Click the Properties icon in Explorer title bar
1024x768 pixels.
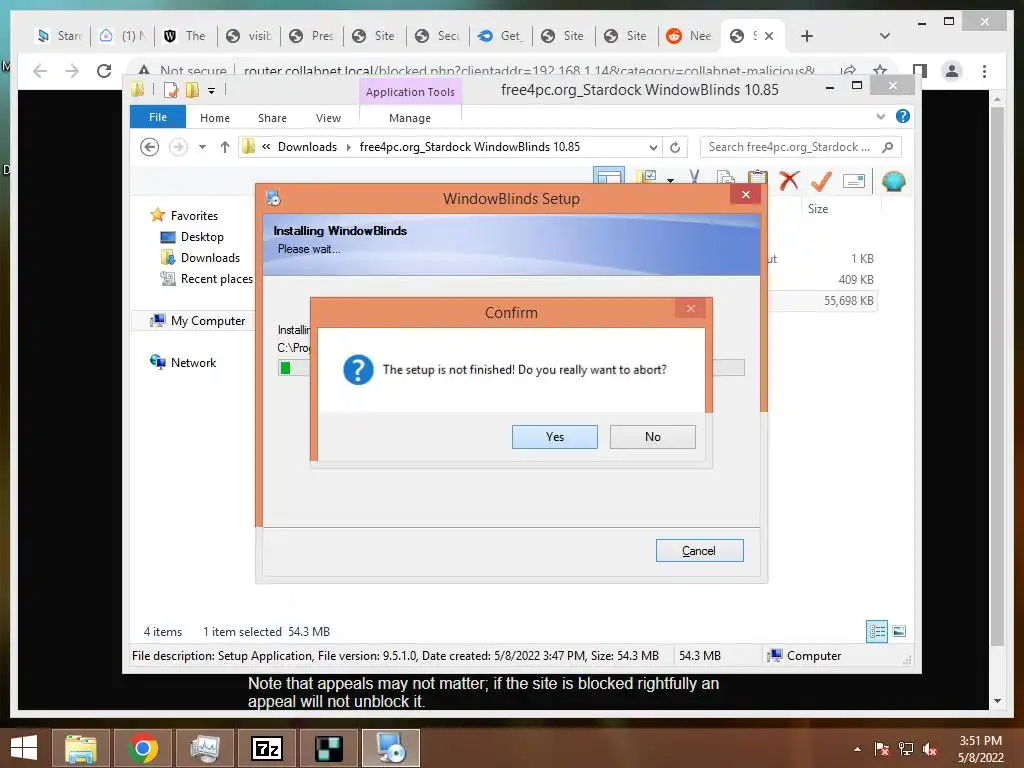[x=171, y=89]
